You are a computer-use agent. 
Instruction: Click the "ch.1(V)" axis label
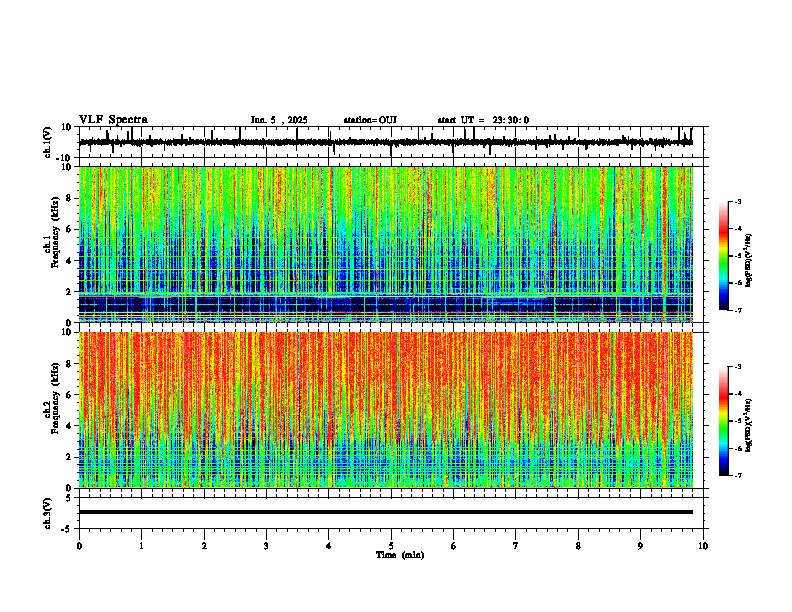[x=48, y=142]
